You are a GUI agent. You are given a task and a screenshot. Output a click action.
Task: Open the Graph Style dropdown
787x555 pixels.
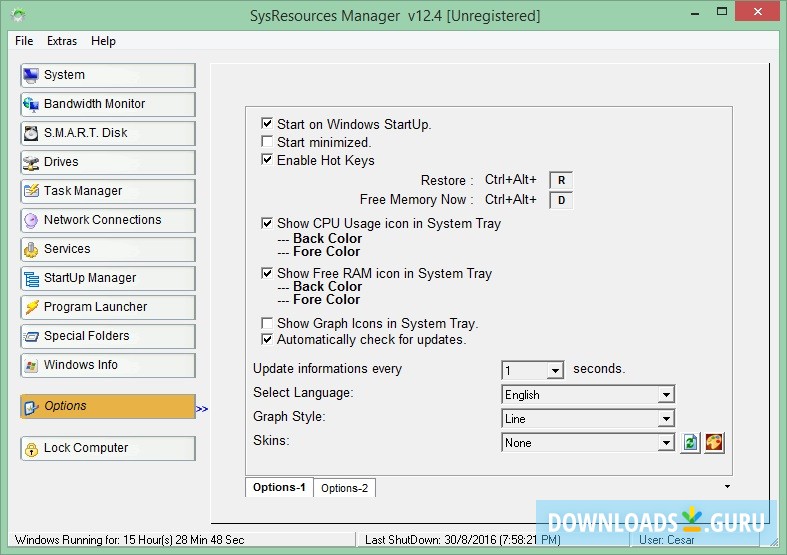coord(666,419)
